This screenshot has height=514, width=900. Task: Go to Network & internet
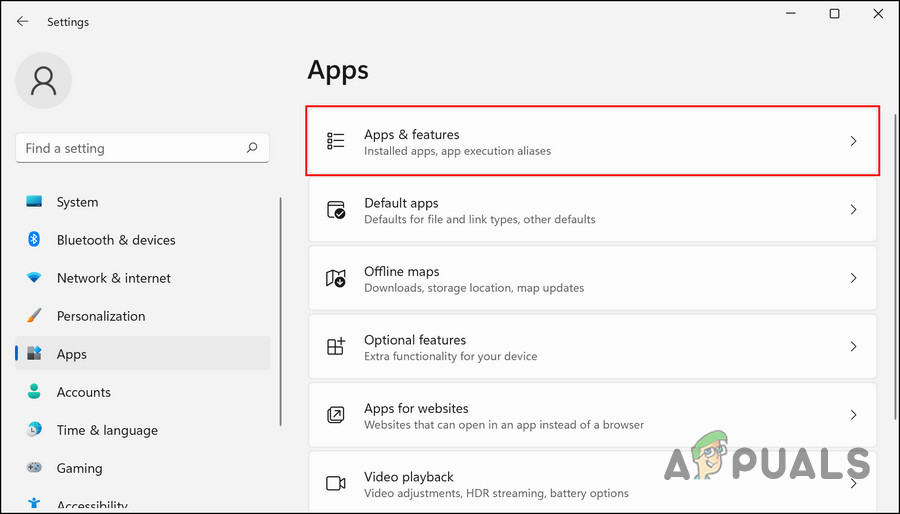click(x=142, y=278)
